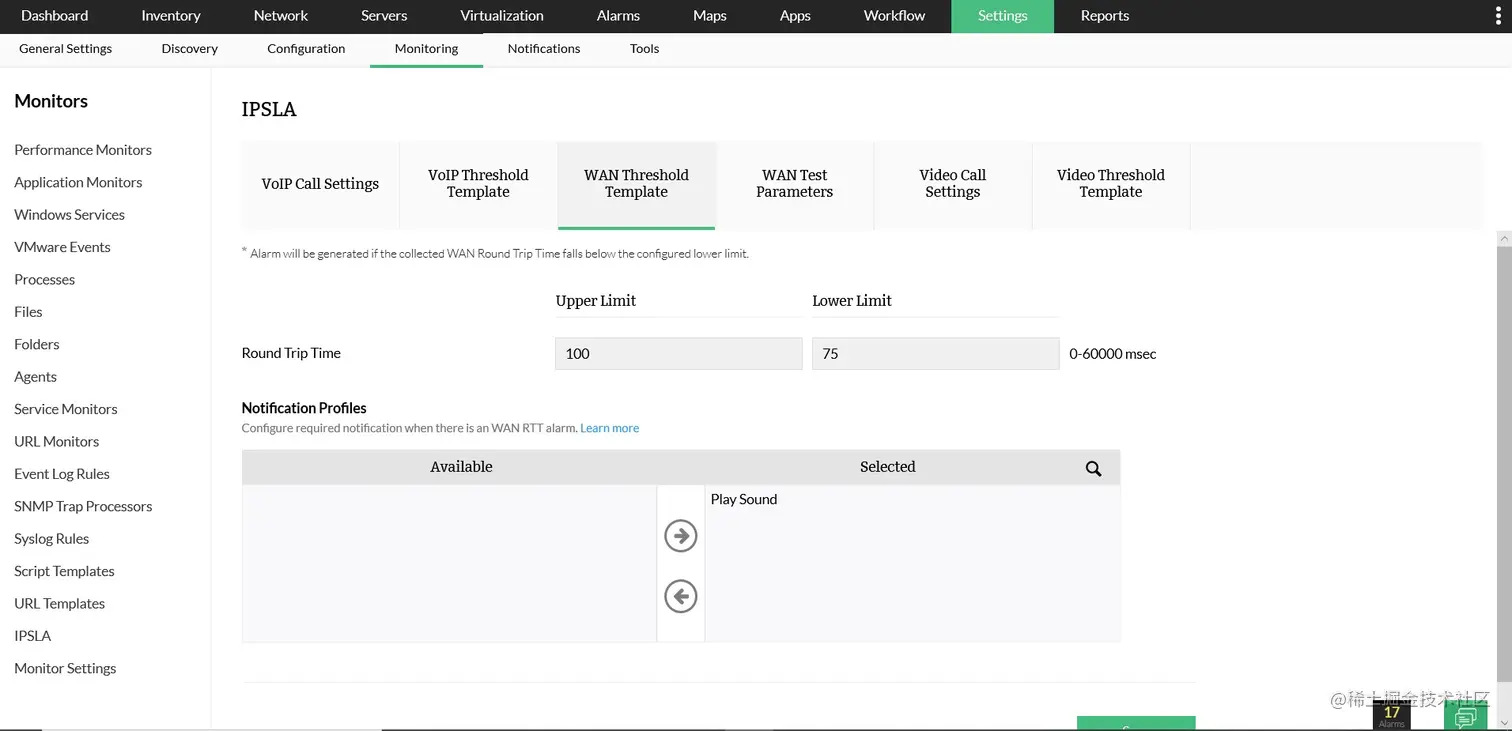Switch to the Video Threshold Template tab

coord(1110,184)
